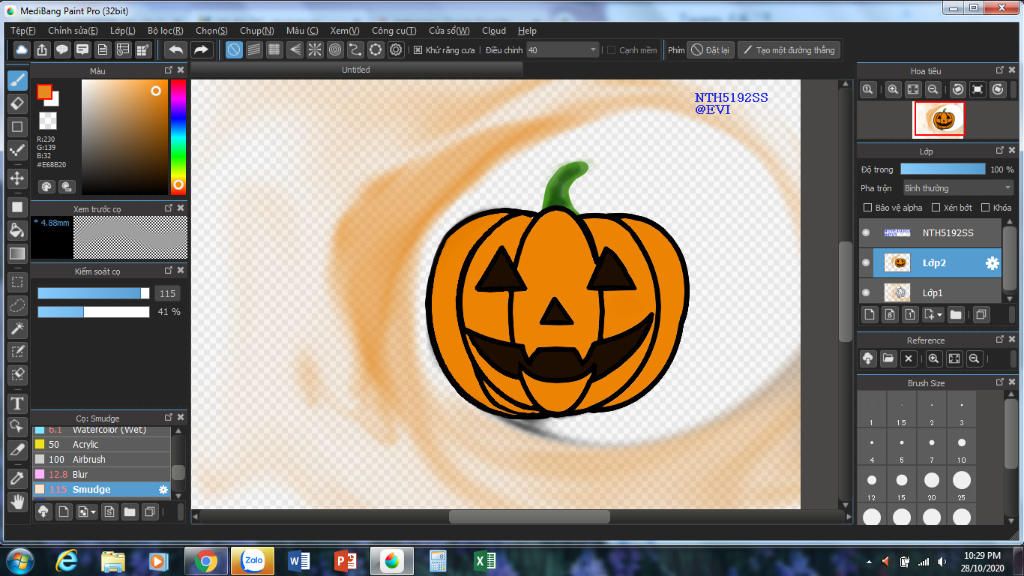Undock the Màu color panel
1024x576 pixels.
pos(168,70)
